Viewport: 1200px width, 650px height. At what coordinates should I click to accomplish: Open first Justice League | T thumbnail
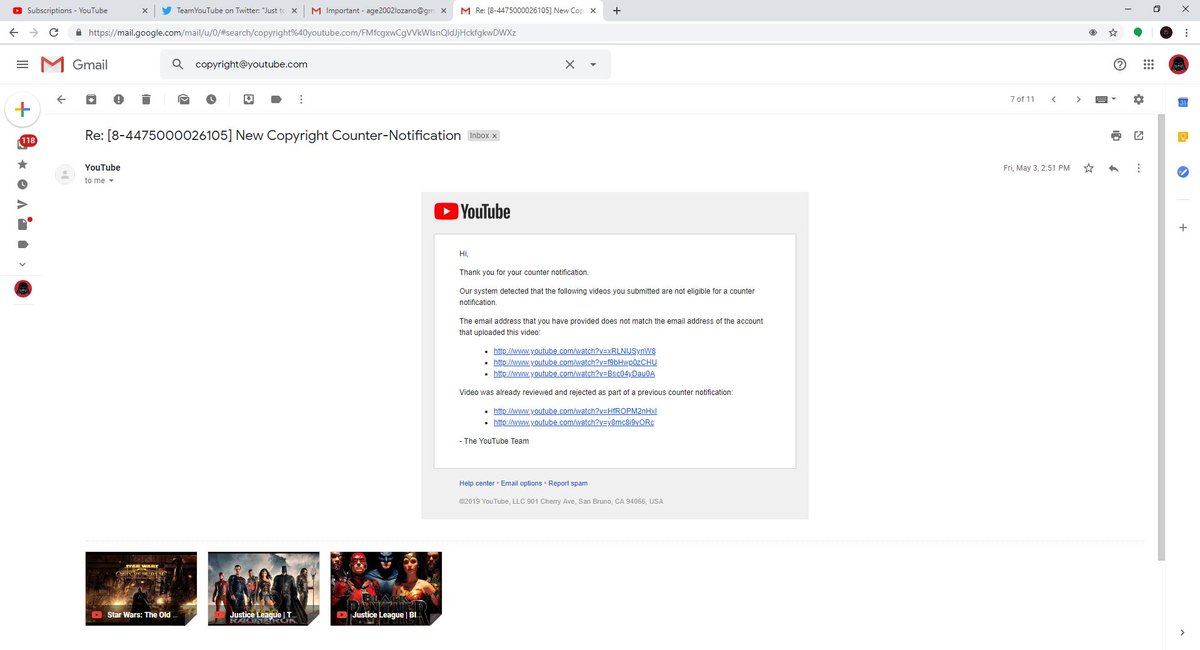pos(264,588)
